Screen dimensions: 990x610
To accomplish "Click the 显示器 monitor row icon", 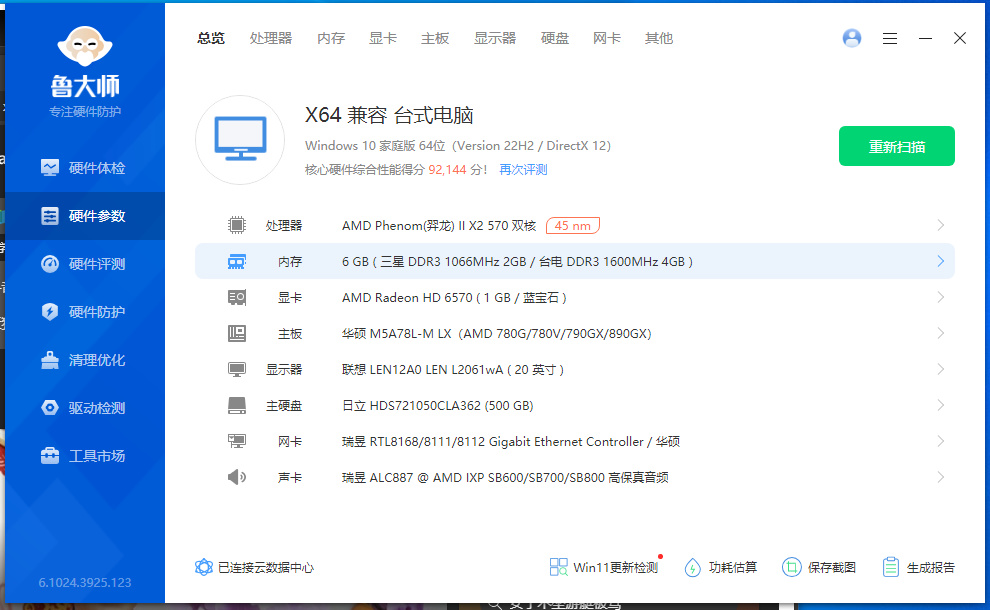I will point(237,369).
